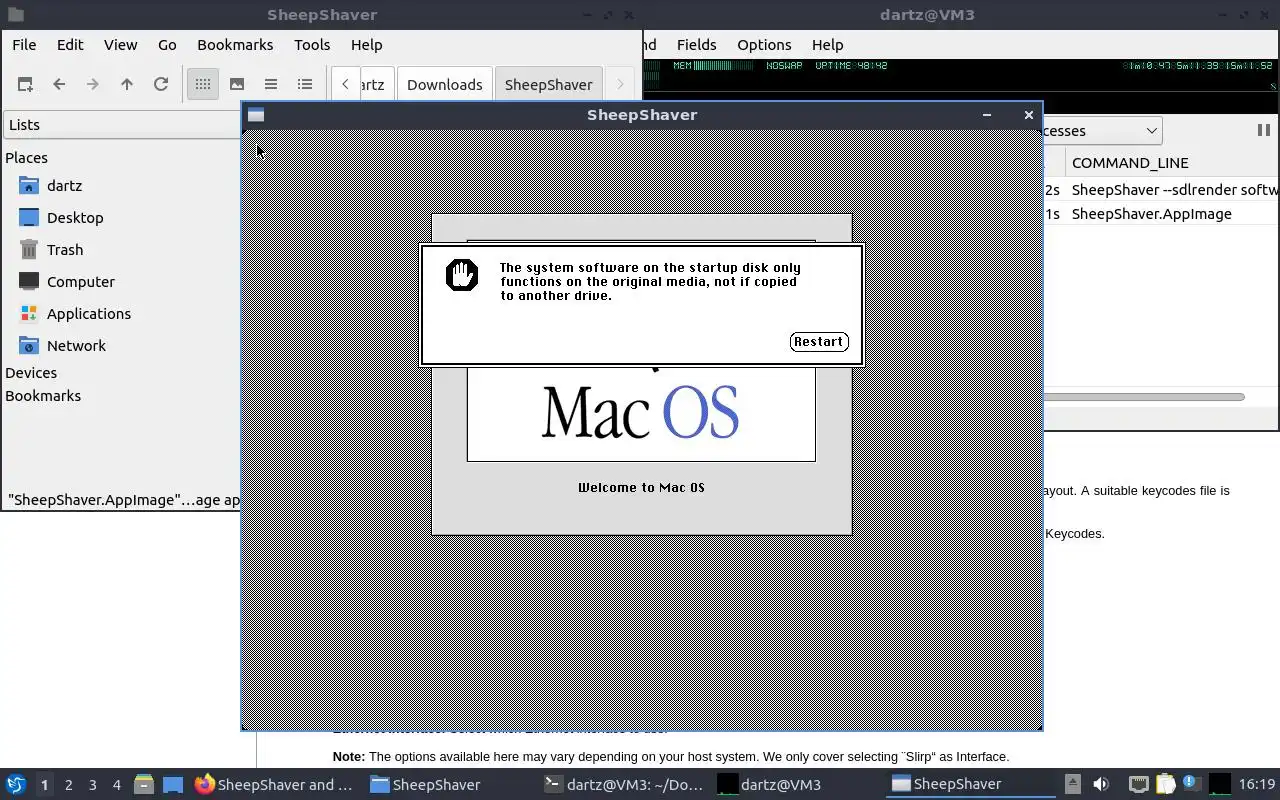Click the new tab icon in the file manager toolbar

tap(25, 84)
